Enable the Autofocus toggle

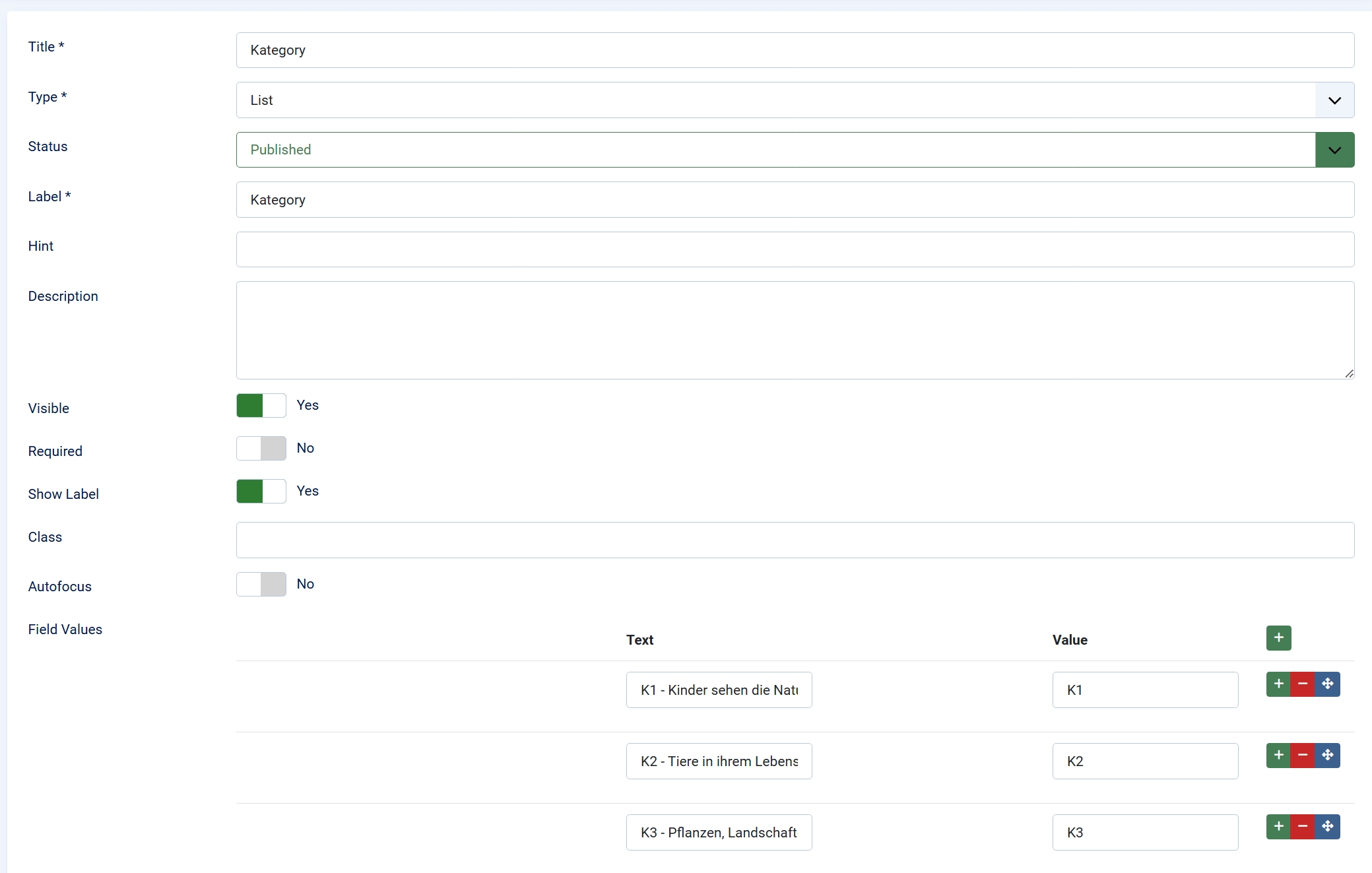click(x=261, y=585)
